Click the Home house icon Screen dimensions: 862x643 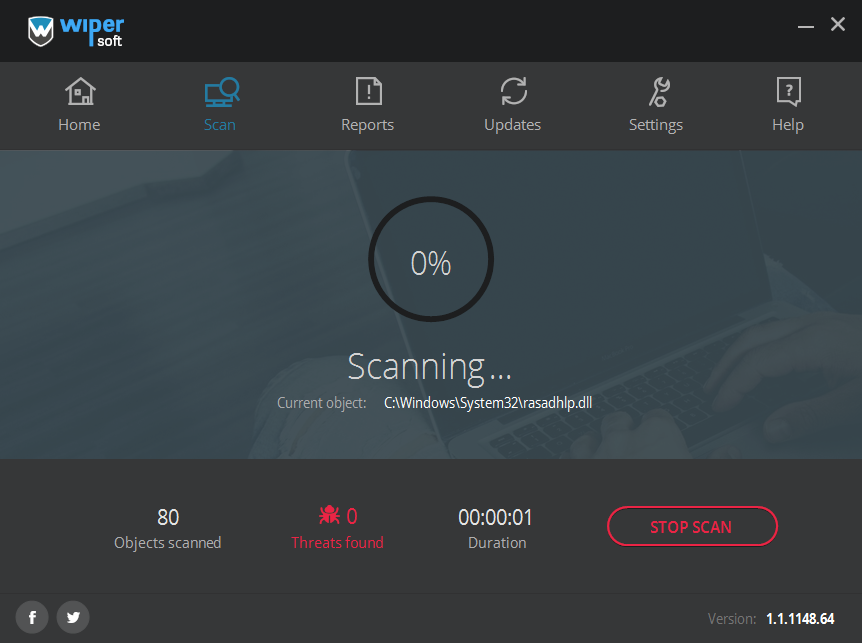click(x=79, y=92)
